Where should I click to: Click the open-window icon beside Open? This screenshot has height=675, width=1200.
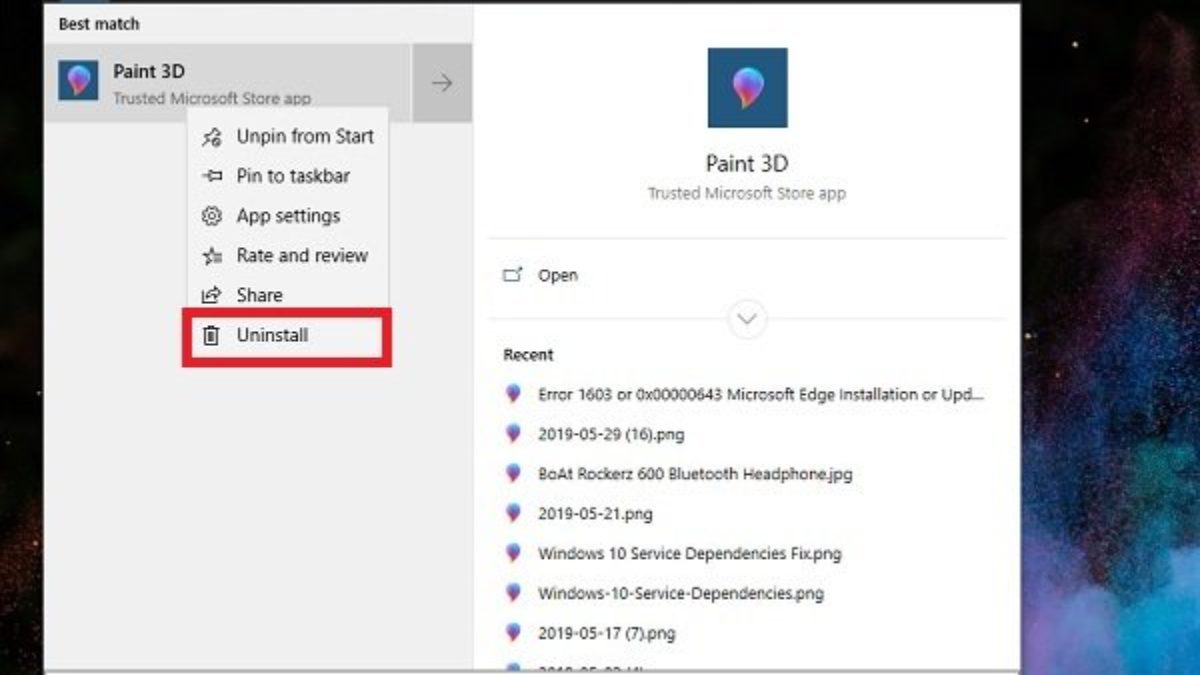coord(513,275)
